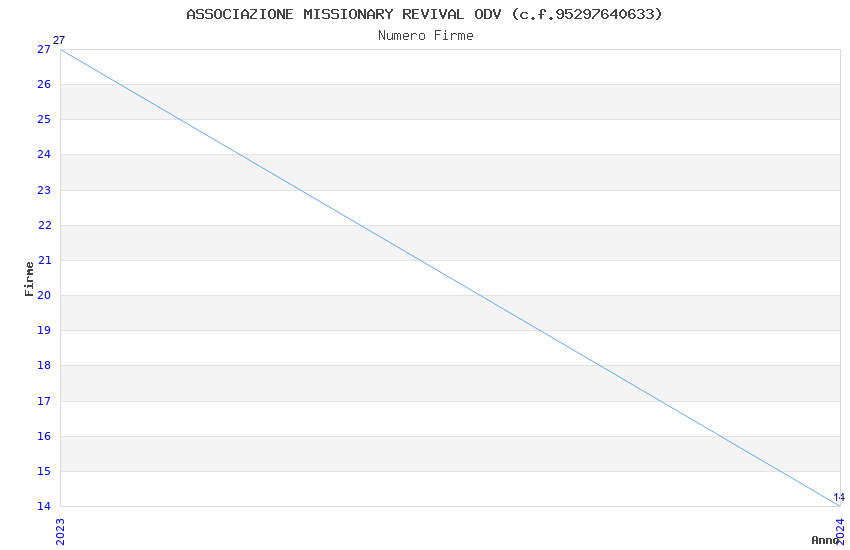Click y-axis tick label 16

point(44,436)
